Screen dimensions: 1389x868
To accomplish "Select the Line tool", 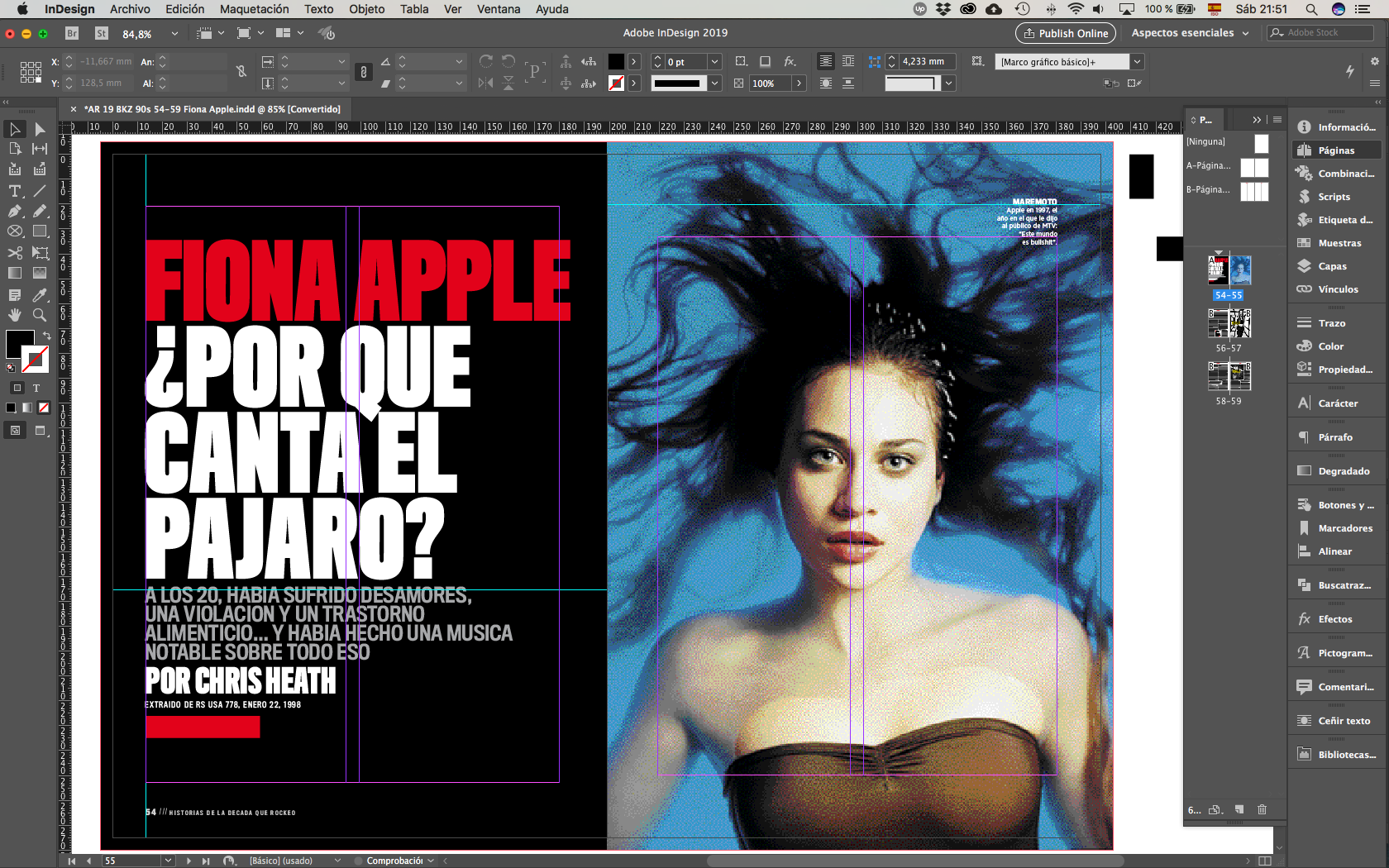I will (40, 191).
